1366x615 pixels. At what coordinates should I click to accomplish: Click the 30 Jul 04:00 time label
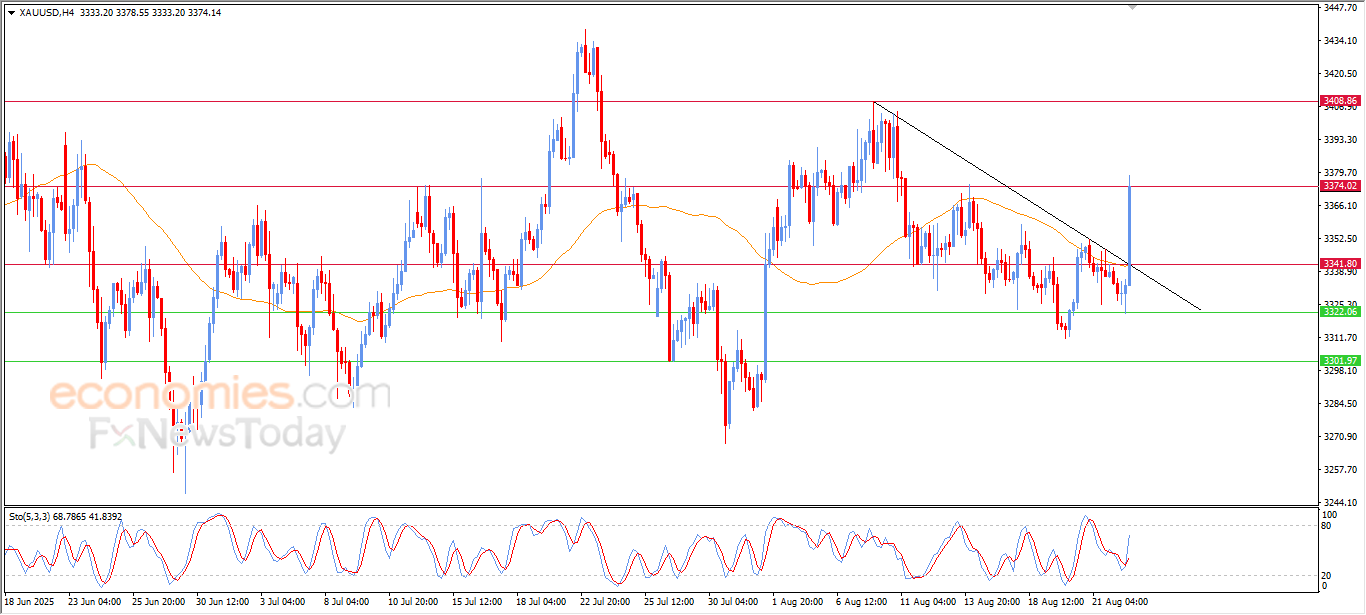coord(735,603)
